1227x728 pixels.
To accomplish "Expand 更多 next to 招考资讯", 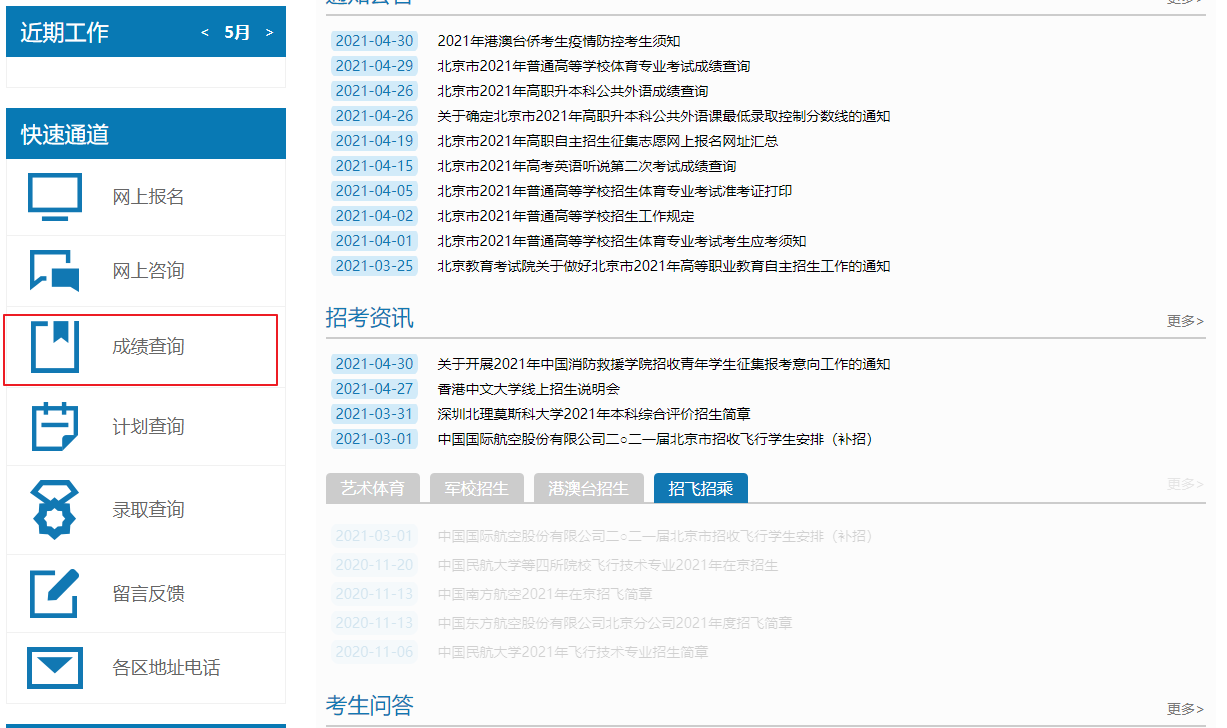I will [1185, 321].
